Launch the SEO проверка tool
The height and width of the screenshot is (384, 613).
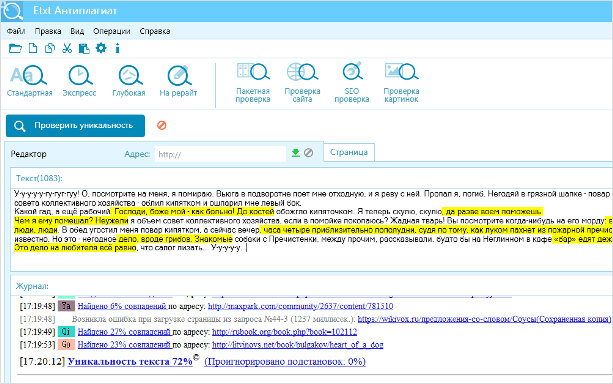click(351, 83)
